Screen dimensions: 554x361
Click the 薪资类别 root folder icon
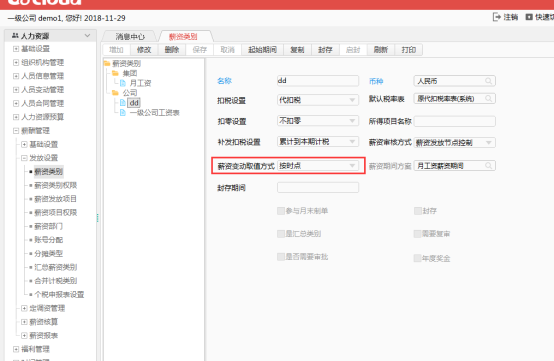(107, 64)
